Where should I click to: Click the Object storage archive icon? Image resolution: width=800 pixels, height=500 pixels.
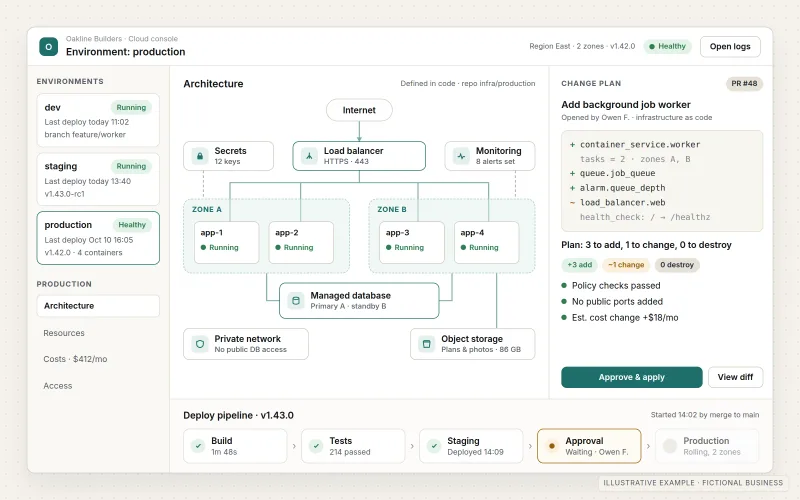(x=427, y=344)
